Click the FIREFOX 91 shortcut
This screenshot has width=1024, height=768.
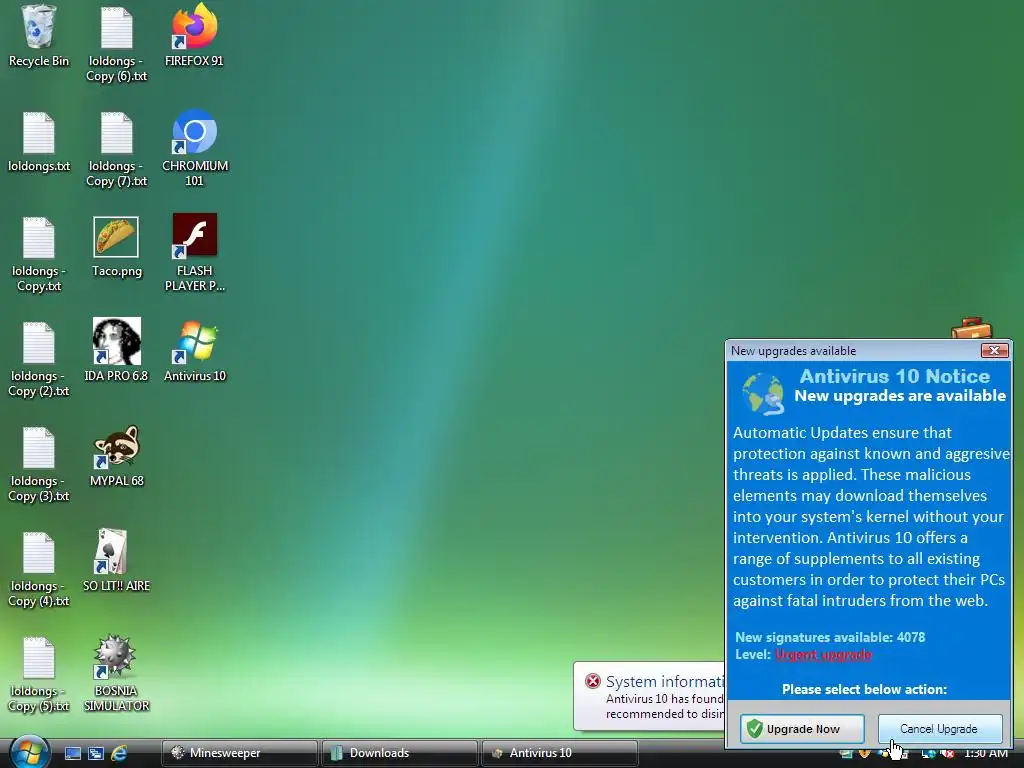pos(194,36)
